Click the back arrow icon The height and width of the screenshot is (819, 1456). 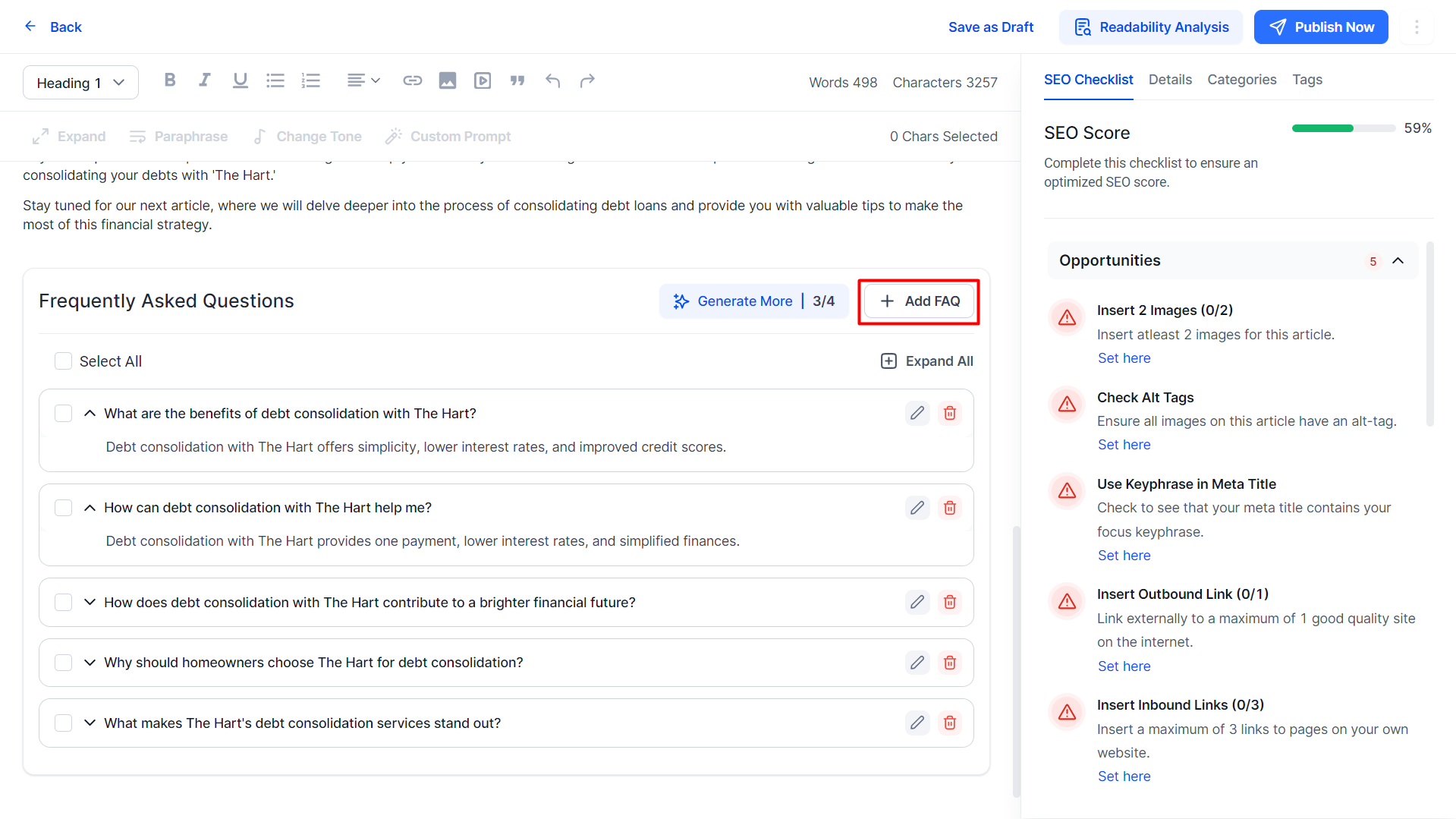pos(30,27)
